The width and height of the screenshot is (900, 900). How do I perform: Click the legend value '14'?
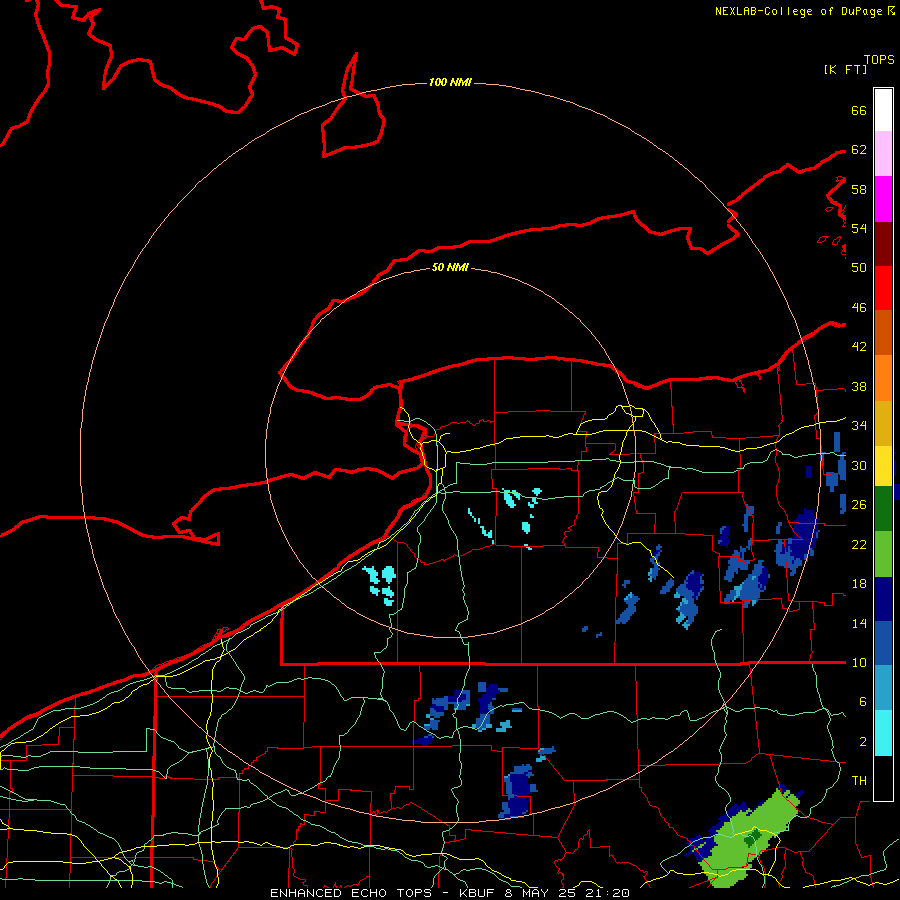tap(859, 623)
